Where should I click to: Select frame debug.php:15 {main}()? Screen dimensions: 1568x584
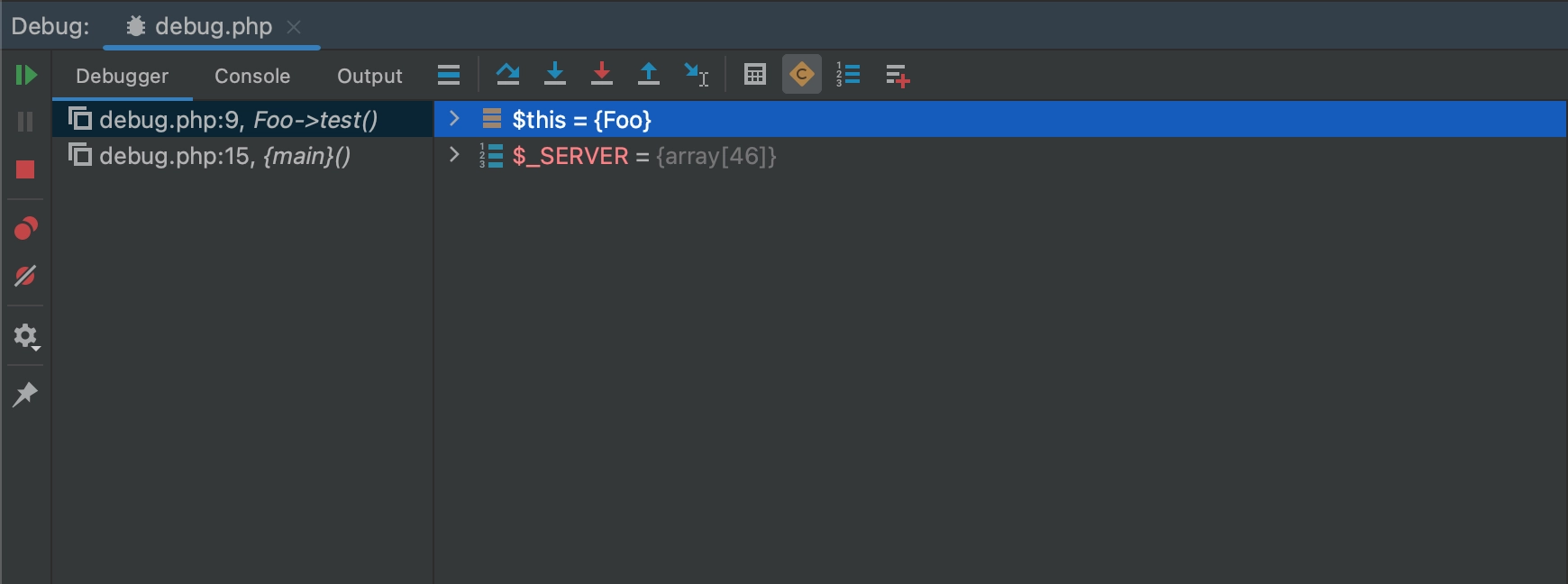[243, 156]
